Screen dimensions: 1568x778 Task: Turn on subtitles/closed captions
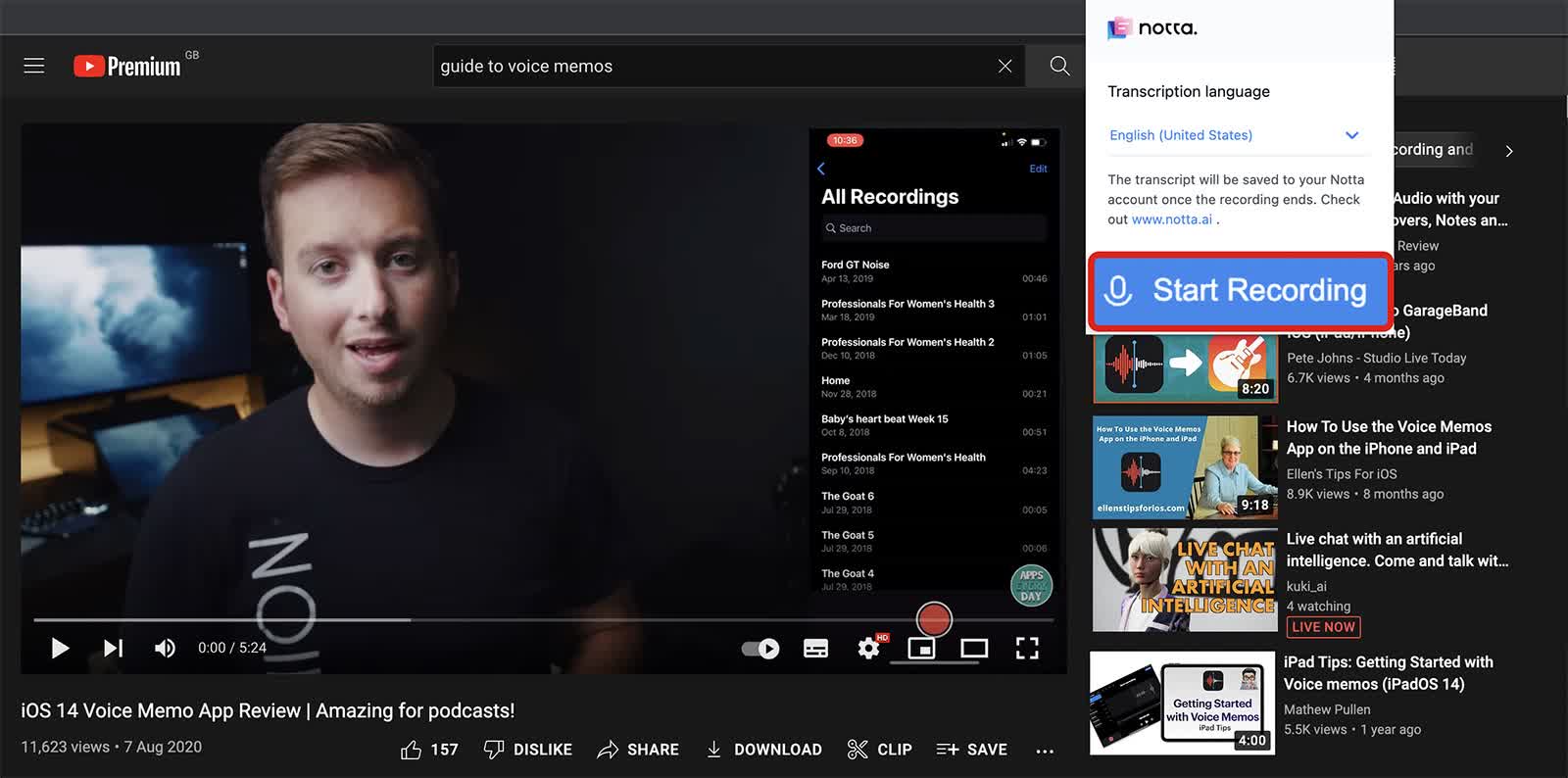[815, 648]
